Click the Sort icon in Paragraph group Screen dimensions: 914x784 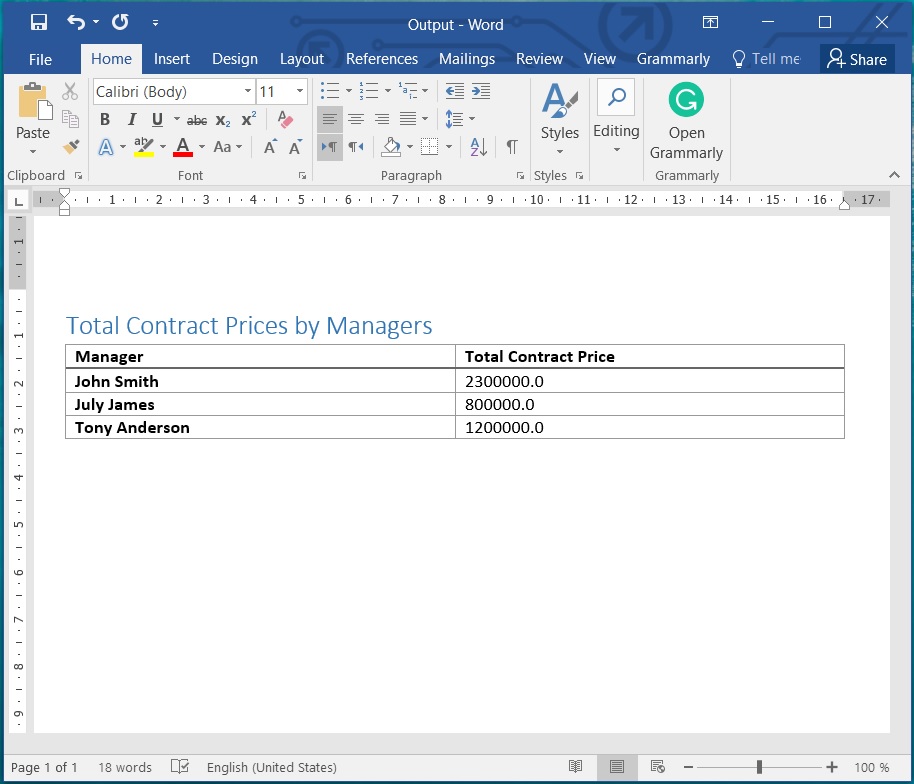pyautogui.click(x=478, y=147)
